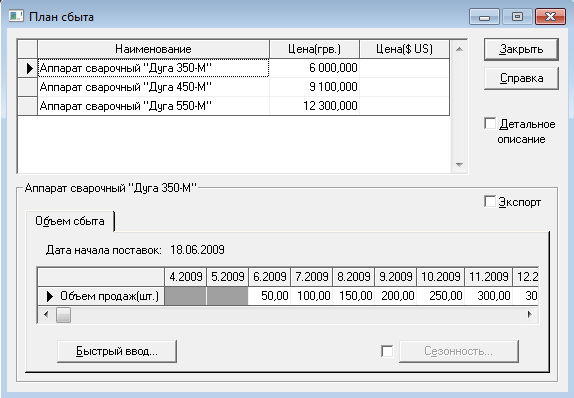
Task: Click sales cell 150,00 for 8.2009
Action: click(x=354, y=296)
